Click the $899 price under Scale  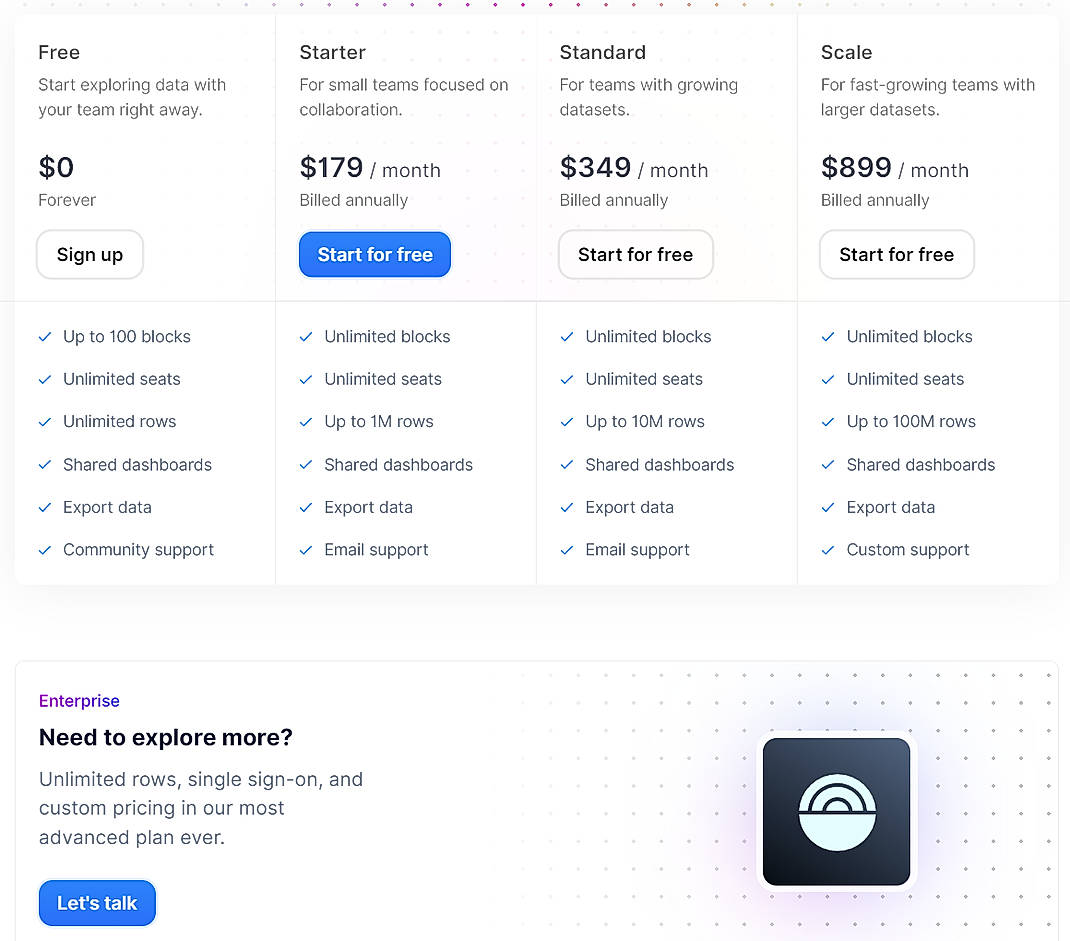[857, 168]
